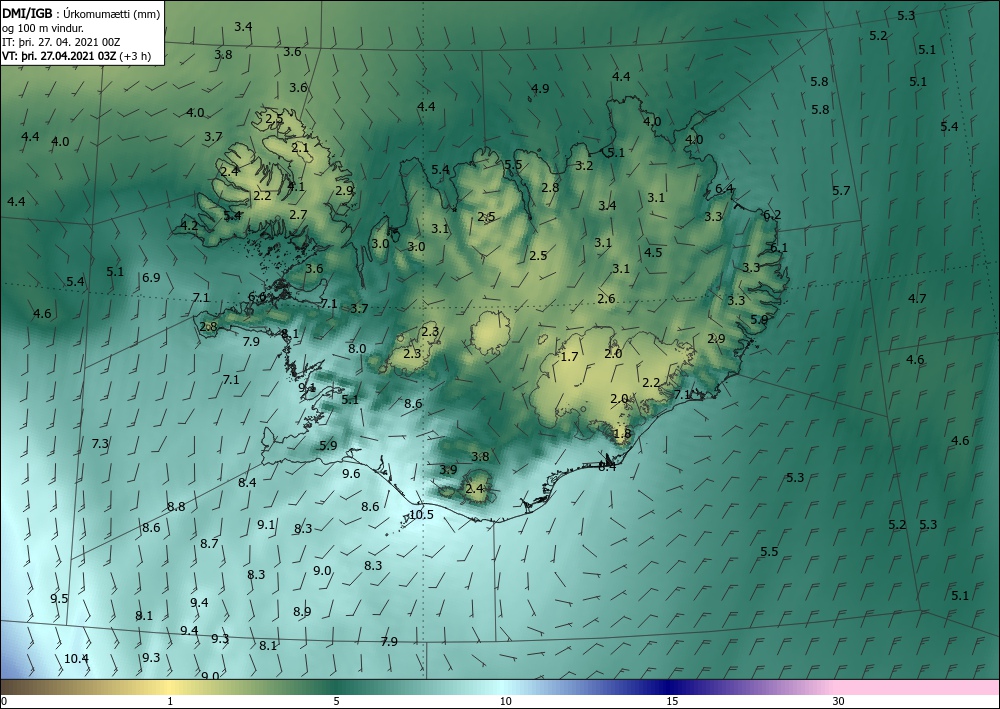Click the "(+3 h)" forecast offset text
The width and height of the screenshot is (1000, 709).
pos(136,56)
